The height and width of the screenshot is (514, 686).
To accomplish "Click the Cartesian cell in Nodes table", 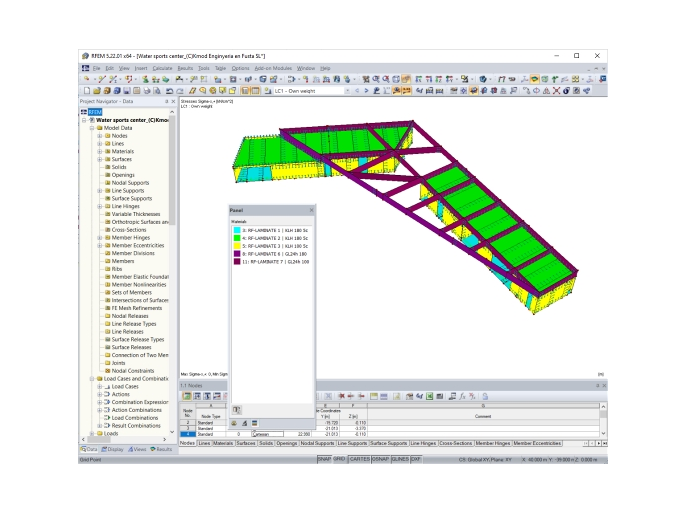I will tap(267, 434).
